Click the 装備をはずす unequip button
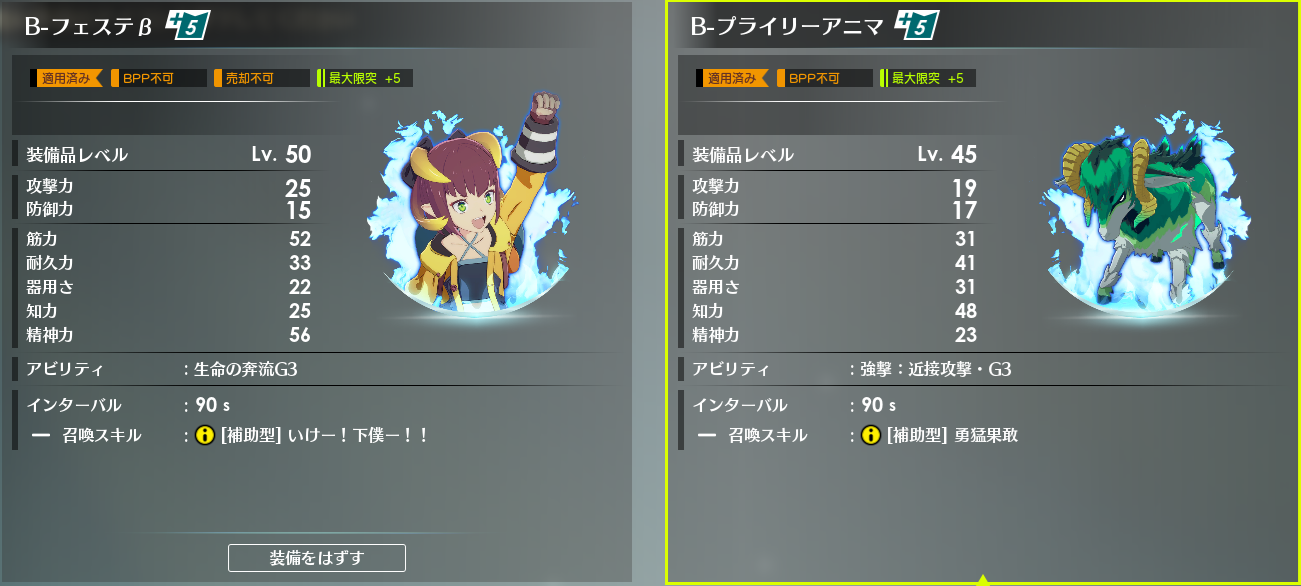The image size is (1301, 586). [x=317, y=557]
